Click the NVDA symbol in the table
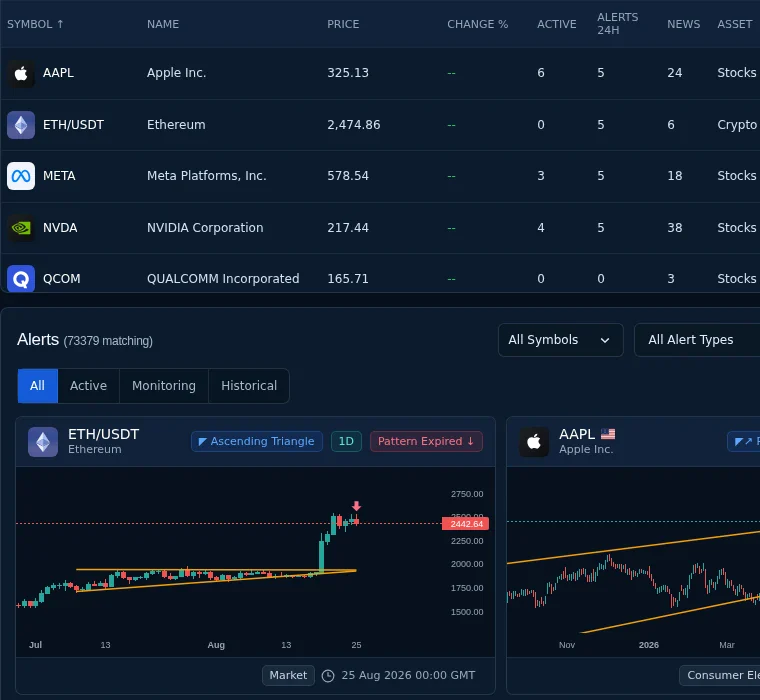760x700 pixels. point(60,228)
